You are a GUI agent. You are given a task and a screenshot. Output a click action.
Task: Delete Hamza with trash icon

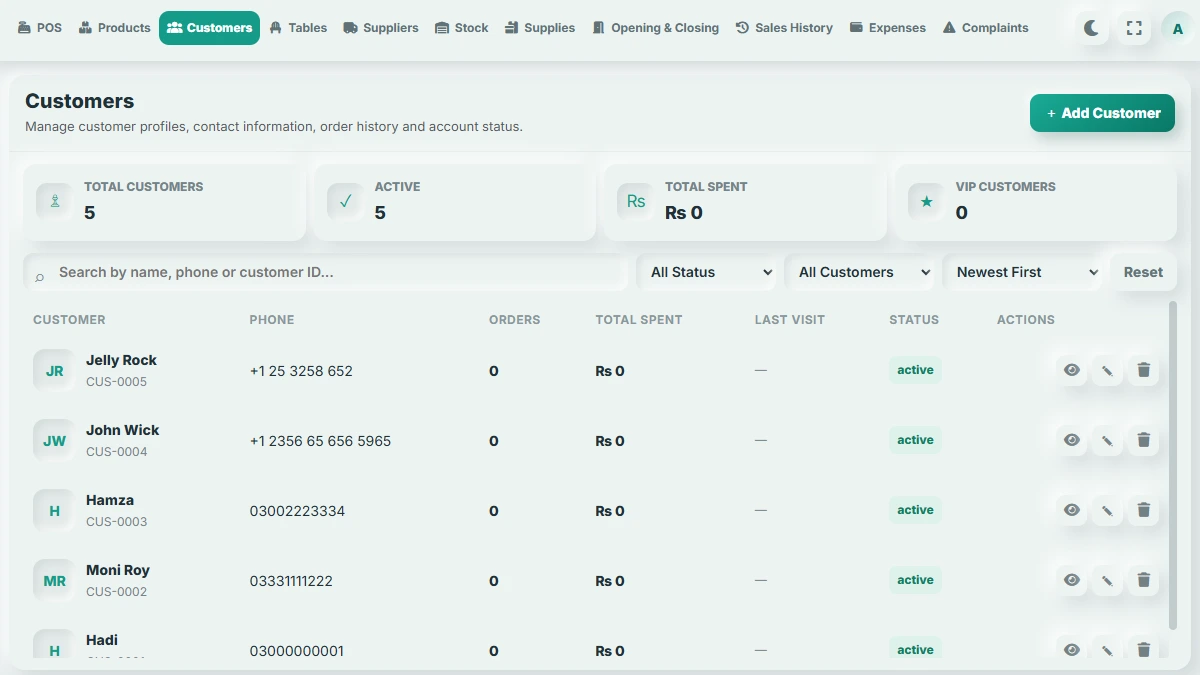click(1144, 510)
